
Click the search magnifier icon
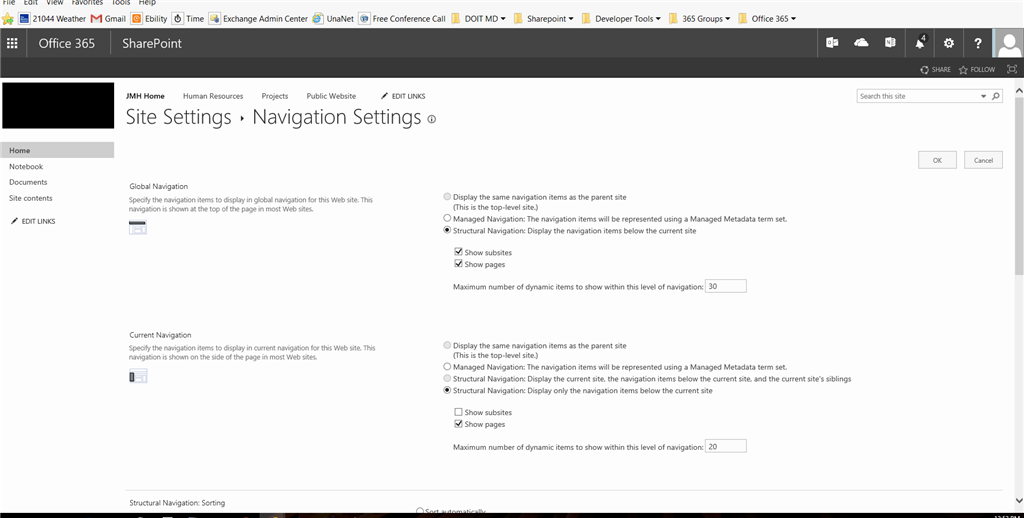(996, 96)
